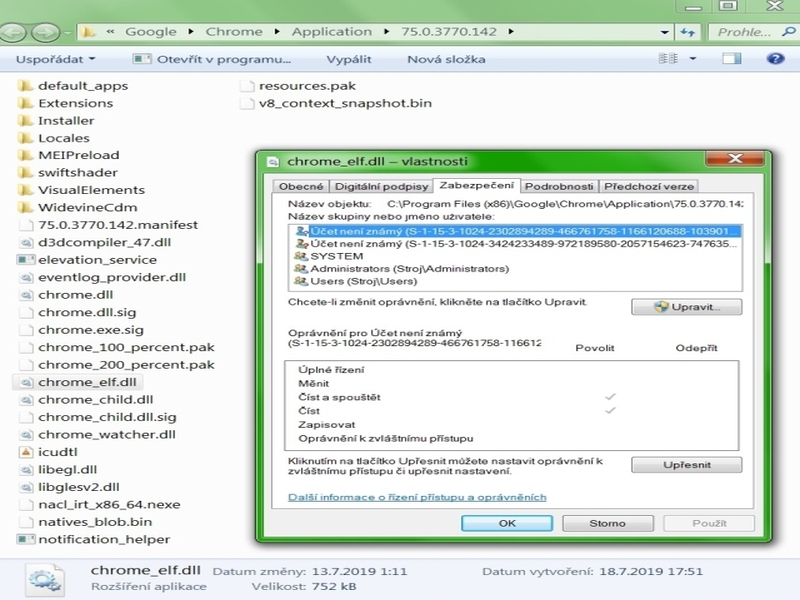Viewport: 800px width, 600px height.
Task: Select the Installer folder icon
Action: coord(25,120)
